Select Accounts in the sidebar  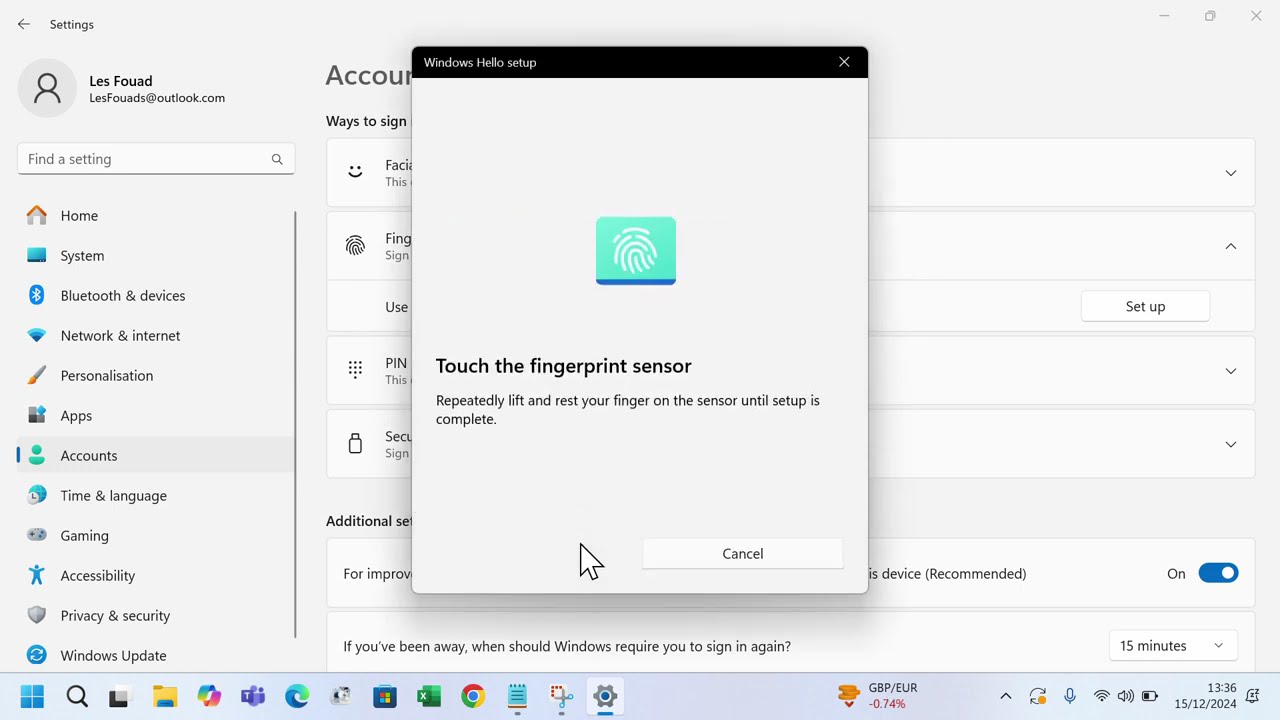pos(155,455)
